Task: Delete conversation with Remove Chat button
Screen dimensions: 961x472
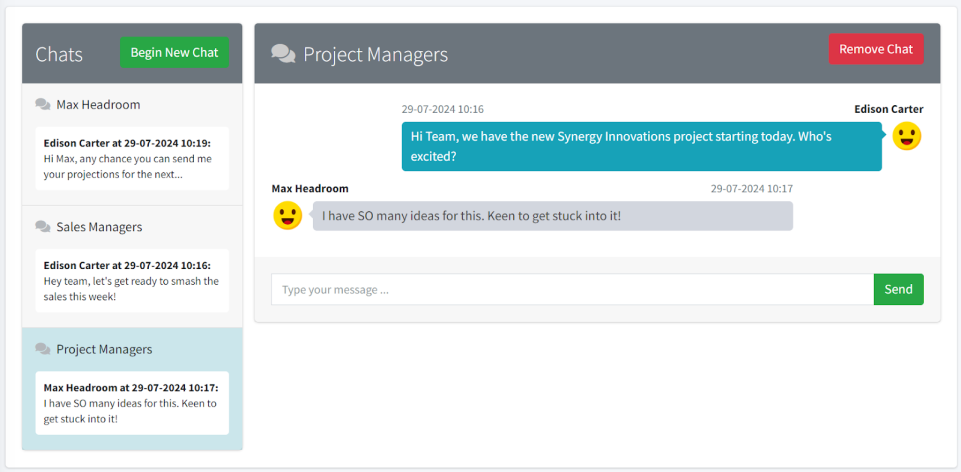Action: pos(876,49)
